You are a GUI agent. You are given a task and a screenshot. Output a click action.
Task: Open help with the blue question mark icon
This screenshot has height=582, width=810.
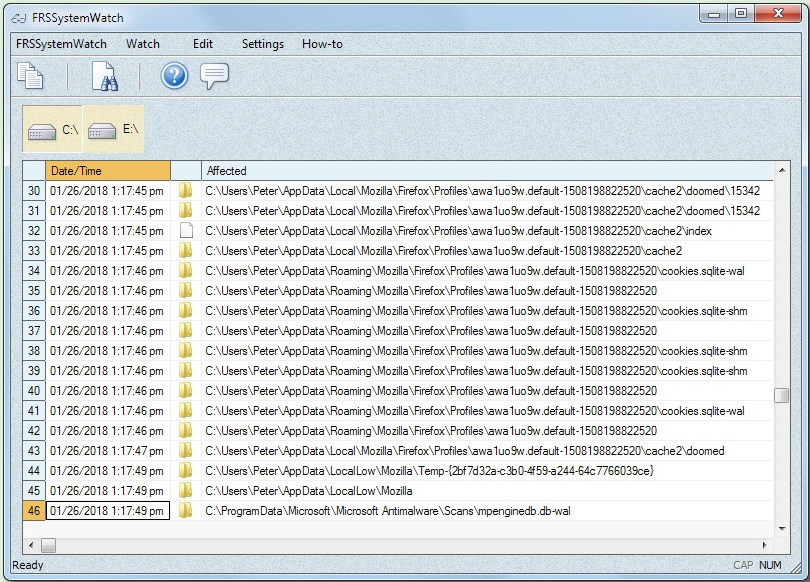point(174,76)
